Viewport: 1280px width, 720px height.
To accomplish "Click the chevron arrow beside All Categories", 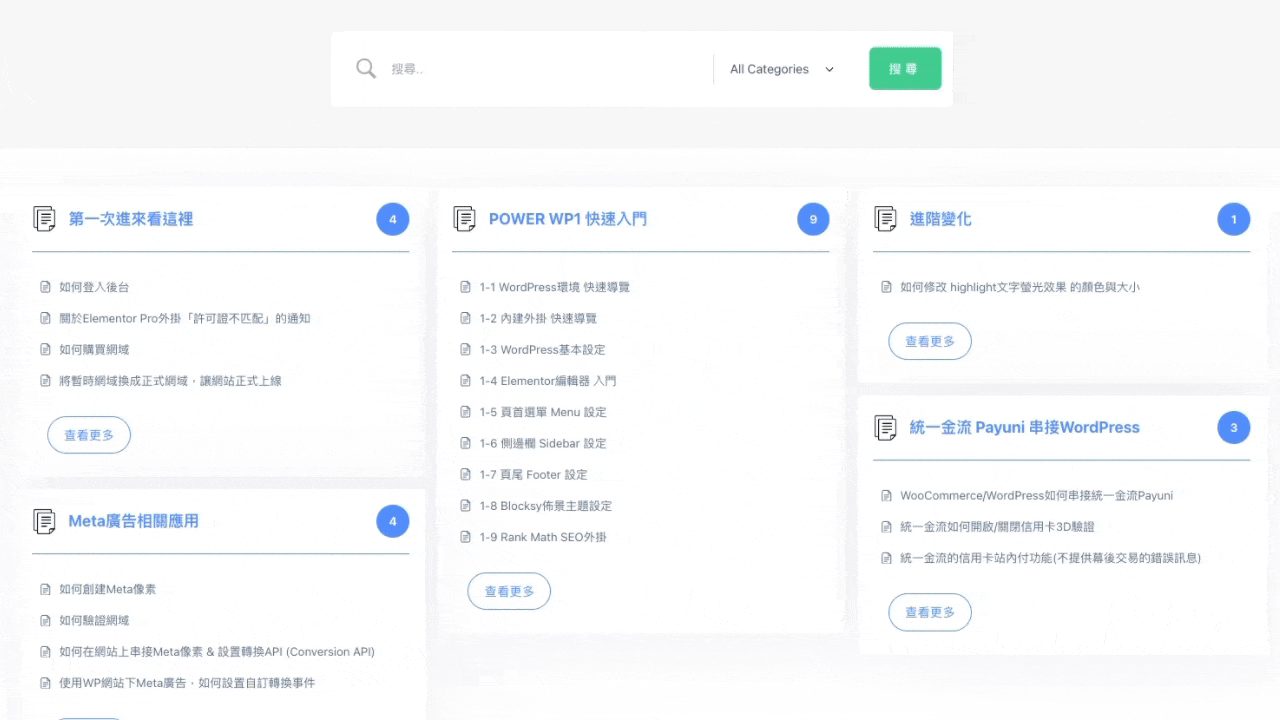I will coord(829,69).
